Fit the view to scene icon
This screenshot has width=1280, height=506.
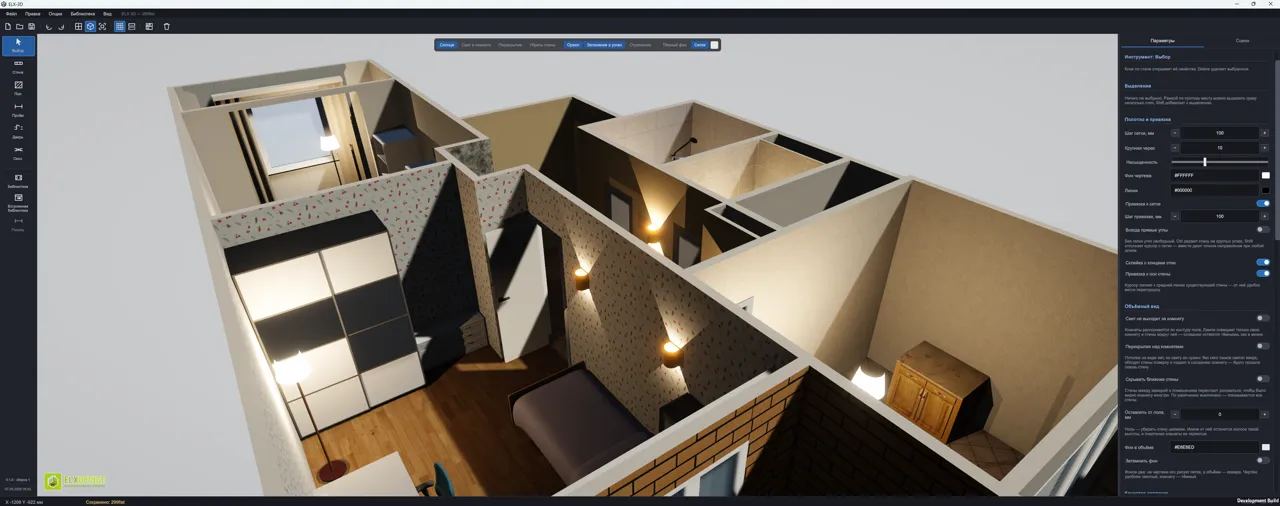click(x=102, y=26)
